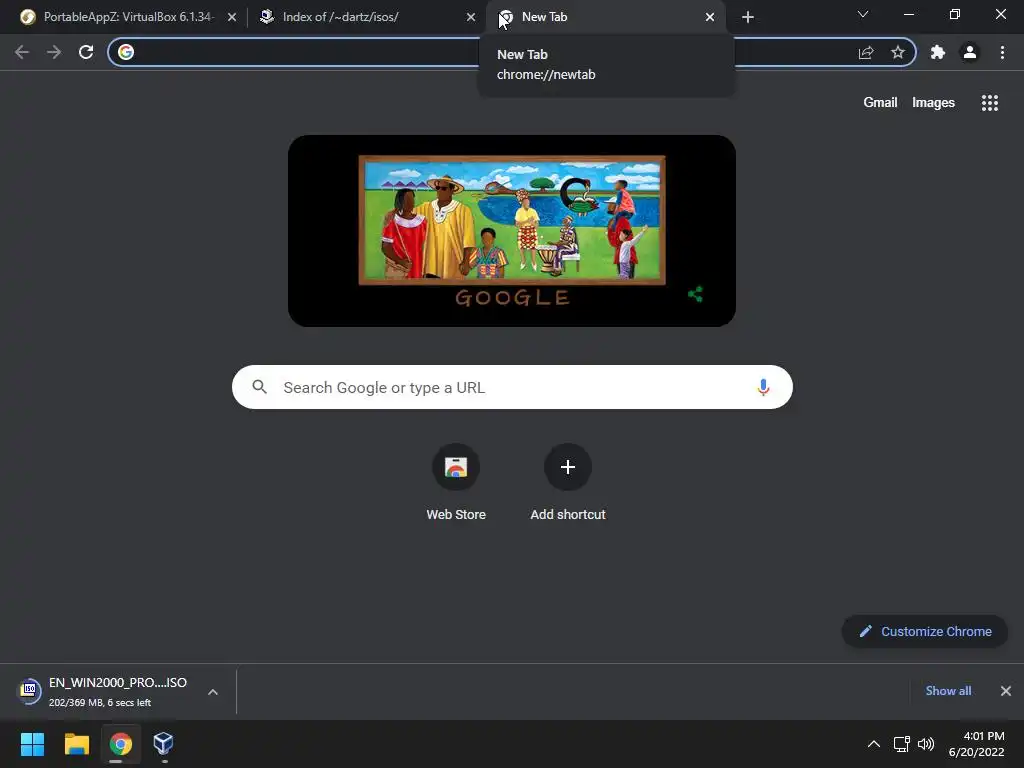Close the downloads bar
The width and height of the screenshot is (1024, 768).
click(1006, 691)
